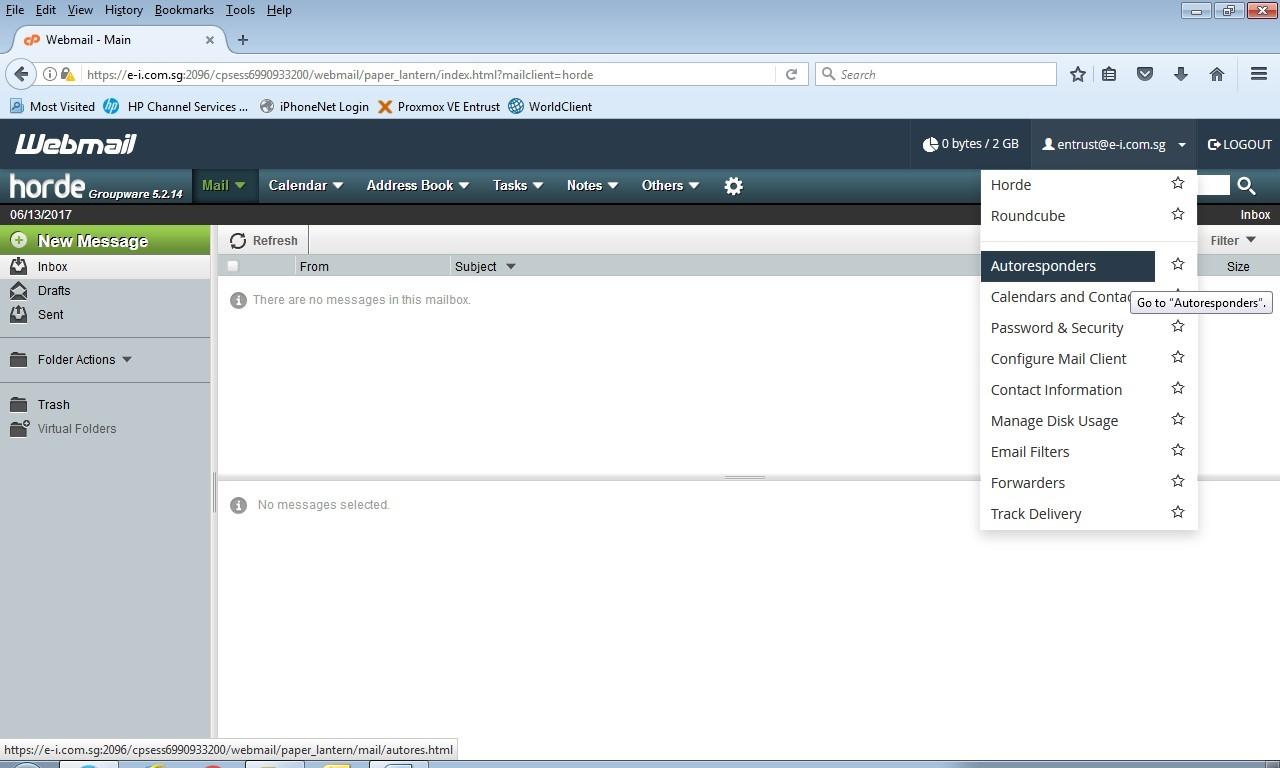
Task: Star the Roundcube entry
Action: point(1177,214)
